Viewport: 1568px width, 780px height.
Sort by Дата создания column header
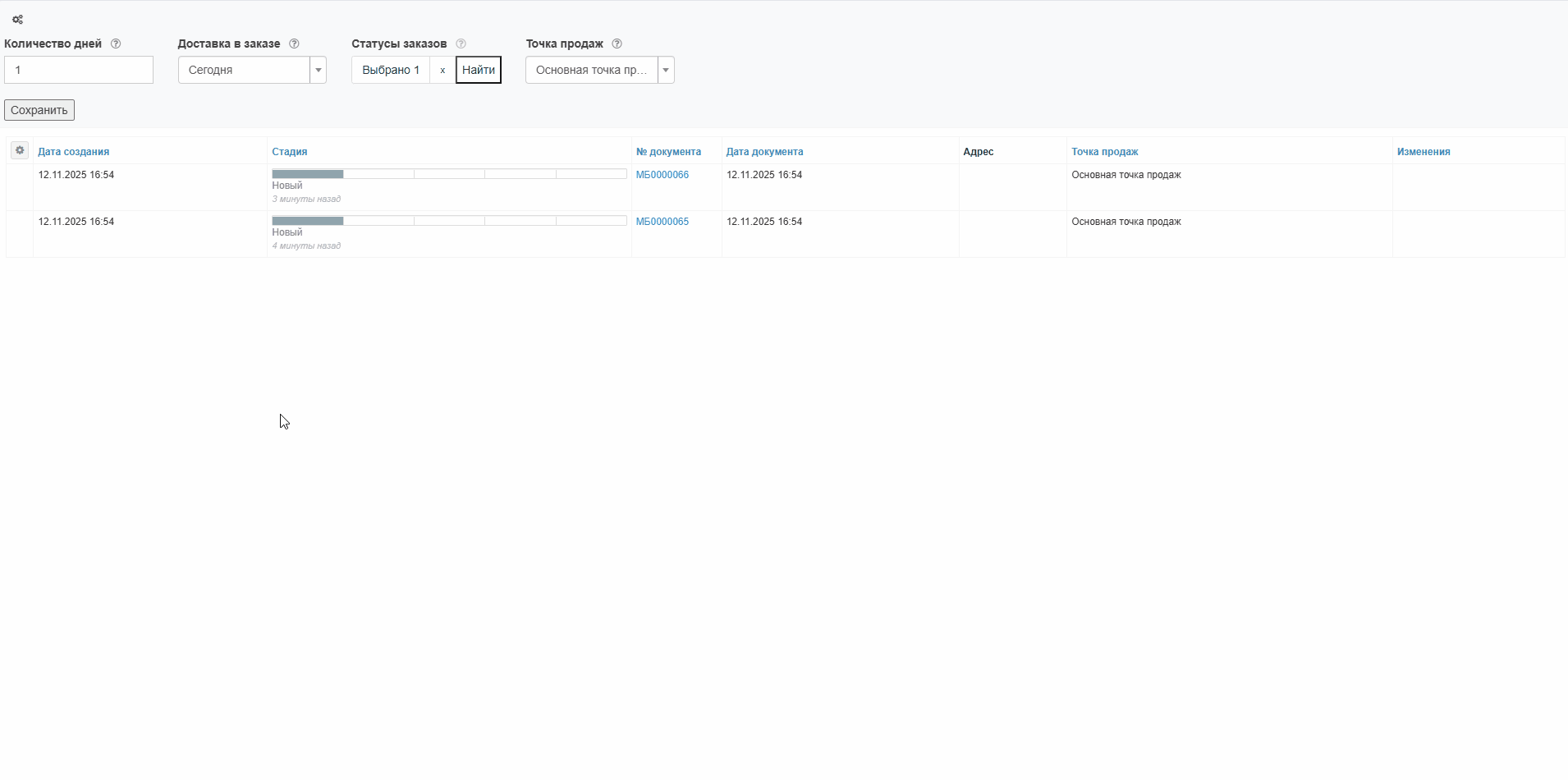point(73,152)
